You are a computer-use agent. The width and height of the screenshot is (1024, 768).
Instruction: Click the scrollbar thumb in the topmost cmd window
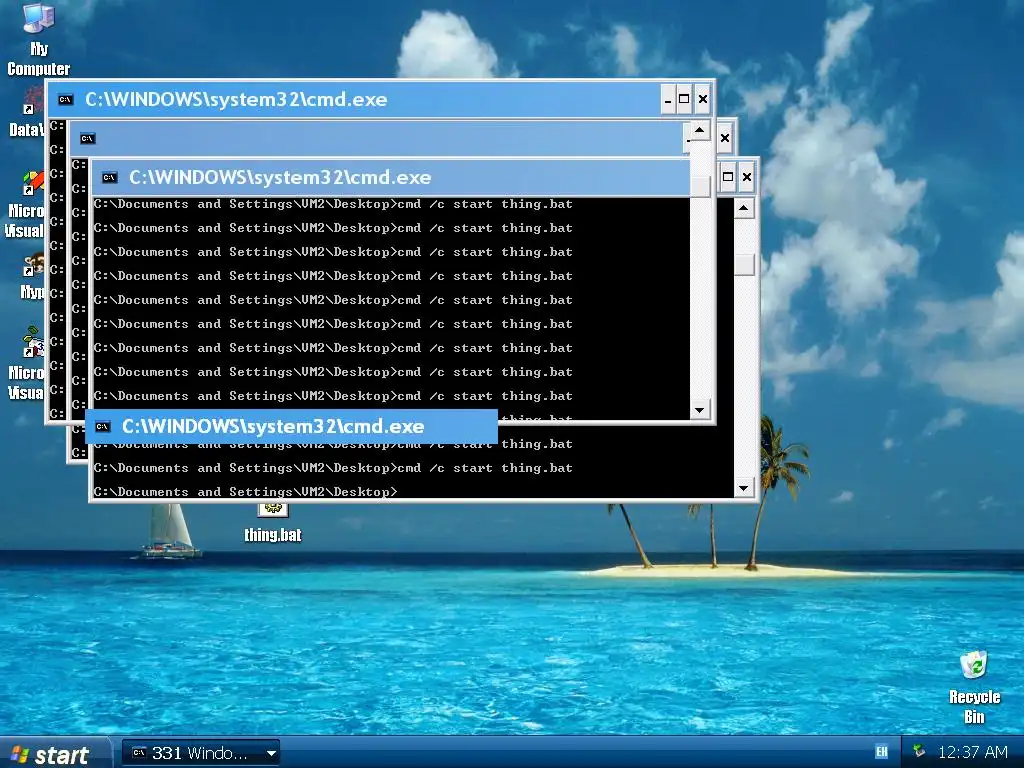point(700,186)
